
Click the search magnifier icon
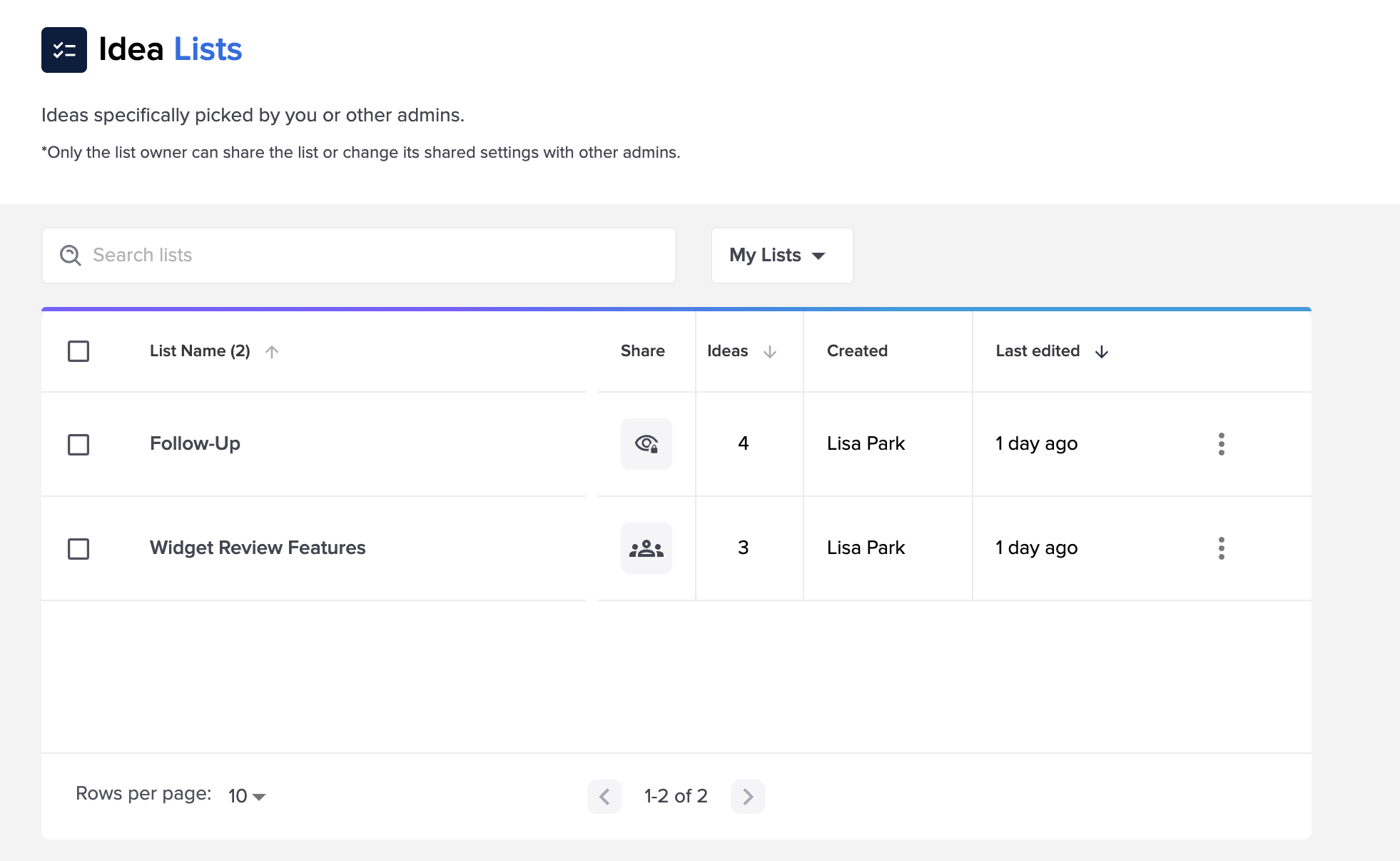[x=70, y=255]
